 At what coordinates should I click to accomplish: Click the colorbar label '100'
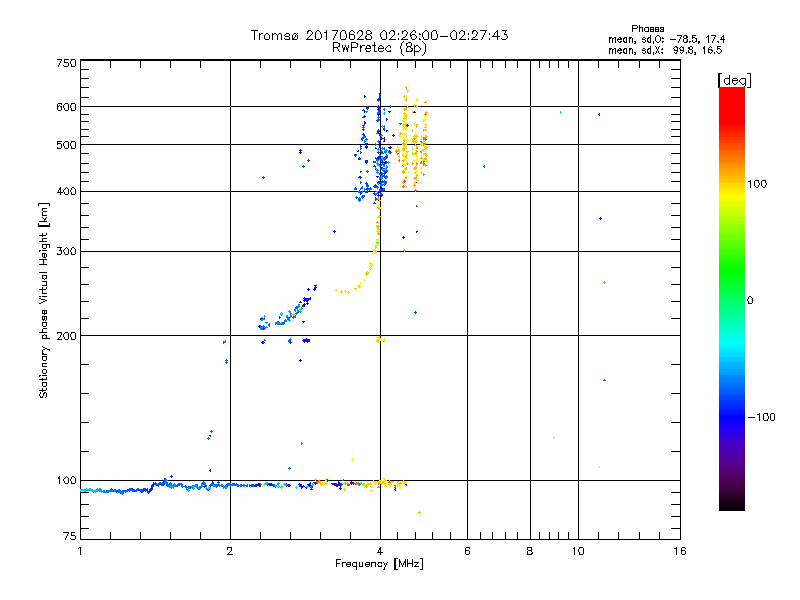tap(757, 184)
